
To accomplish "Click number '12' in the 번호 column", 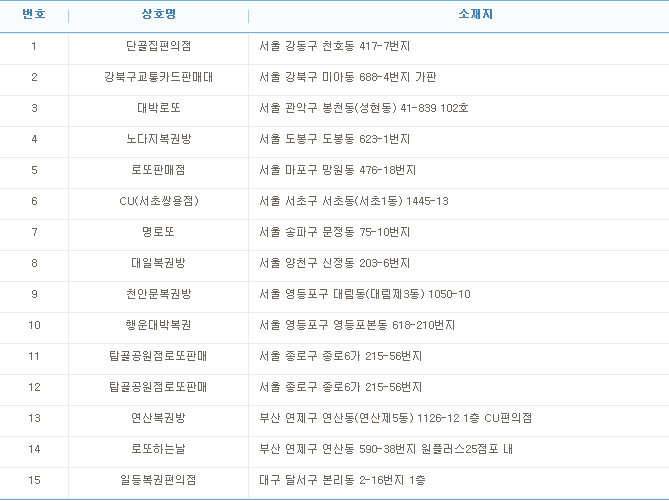I will click(x=34, y=387).
